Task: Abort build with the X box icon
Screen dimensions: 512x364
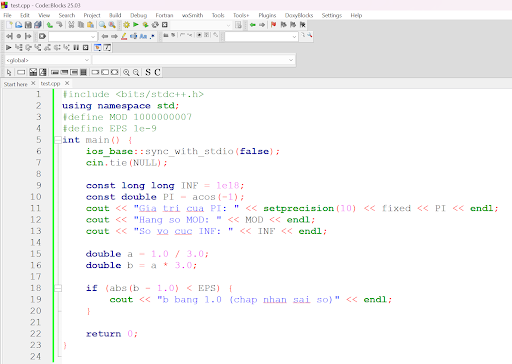Action: pyautogui.click(x=165, y=25)
